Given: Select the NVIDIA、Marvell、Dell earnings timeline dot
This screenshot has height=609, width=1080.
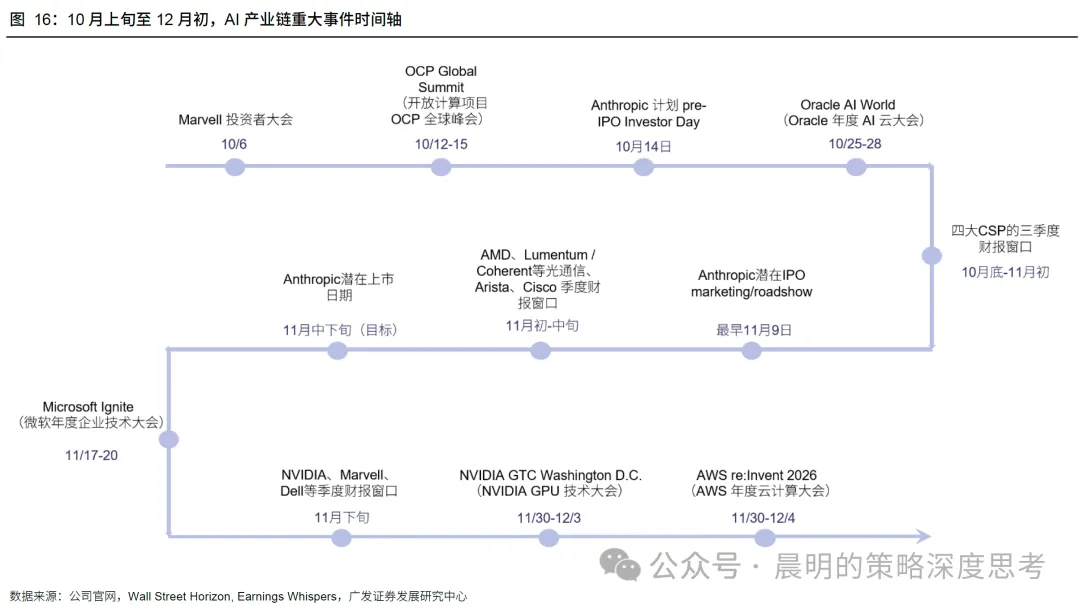Looking at the screenshot, I should pos(342,538).
